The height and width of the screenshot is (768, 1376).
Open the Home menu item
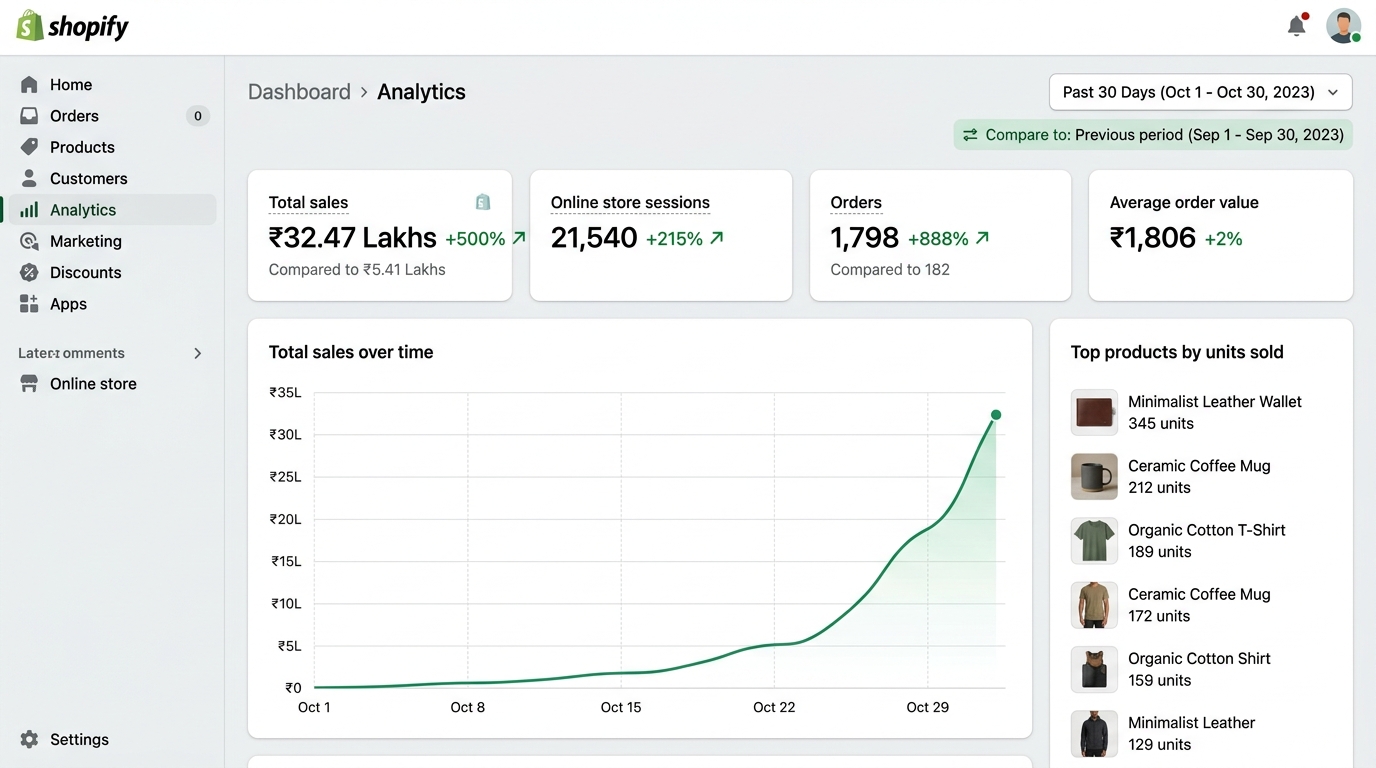(x=110, y=85)
